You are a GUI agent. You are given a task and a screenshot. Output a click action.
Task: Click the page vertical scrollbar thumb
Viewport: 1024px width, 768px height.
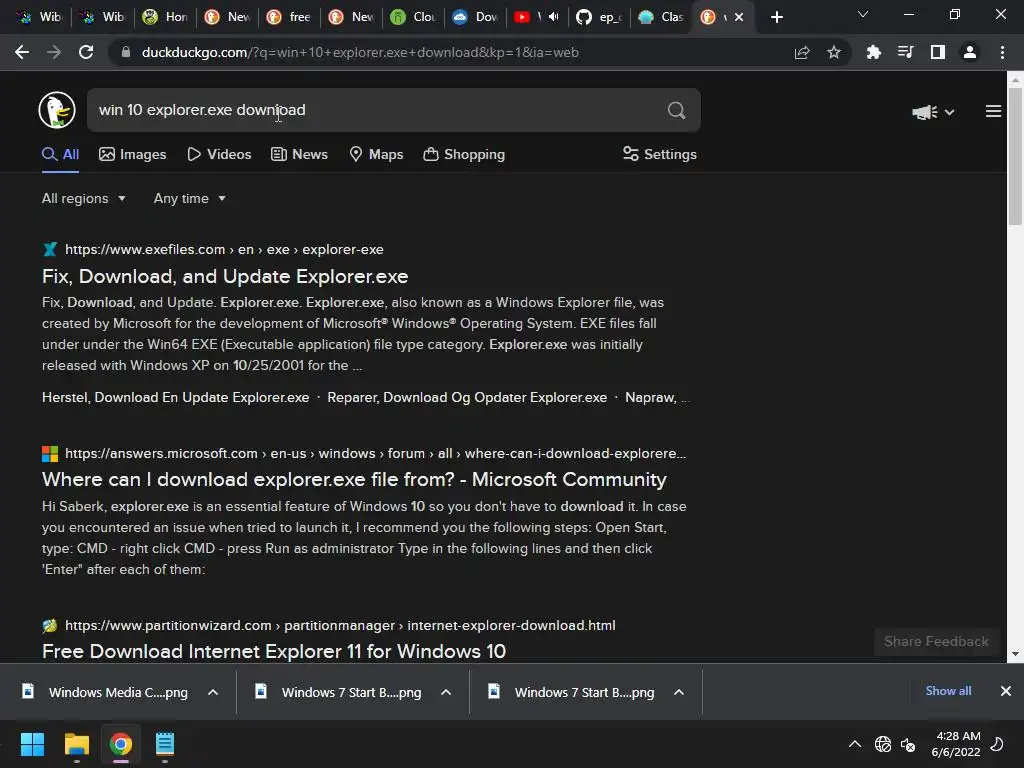point(1015,156)
